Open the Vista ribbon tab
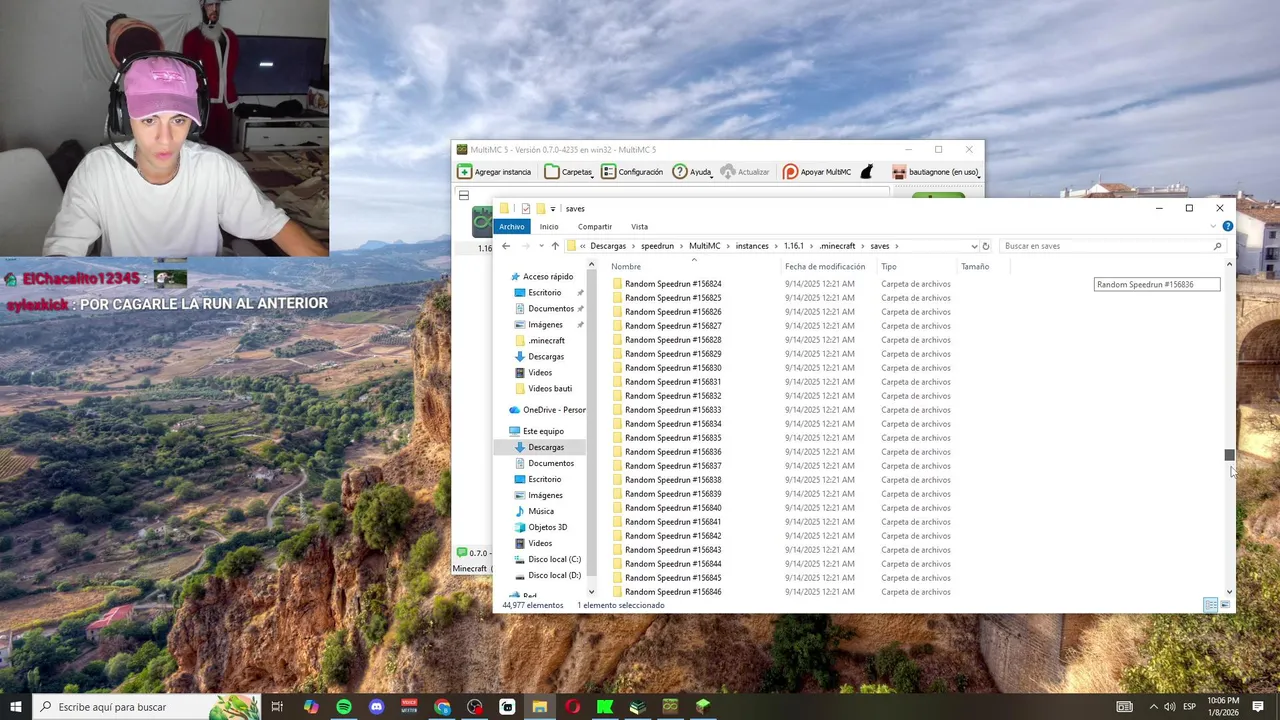The height and width of the screenshot is (720, 1280). [639, 227]
